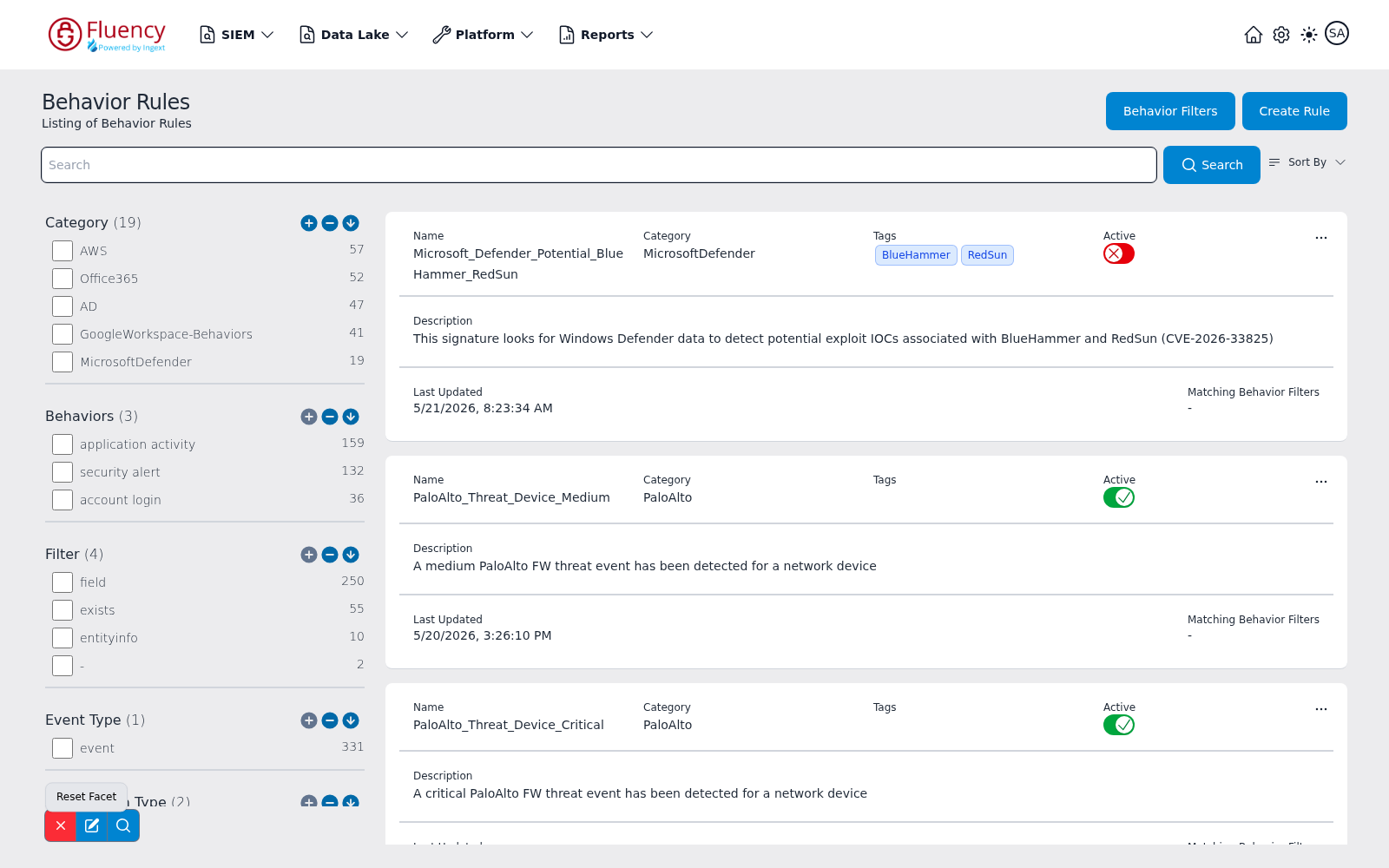Open the Sort By dropdown
The height and width of the screenshot is (868, 1389).
pyautogui.click(x=1307, y=162)
